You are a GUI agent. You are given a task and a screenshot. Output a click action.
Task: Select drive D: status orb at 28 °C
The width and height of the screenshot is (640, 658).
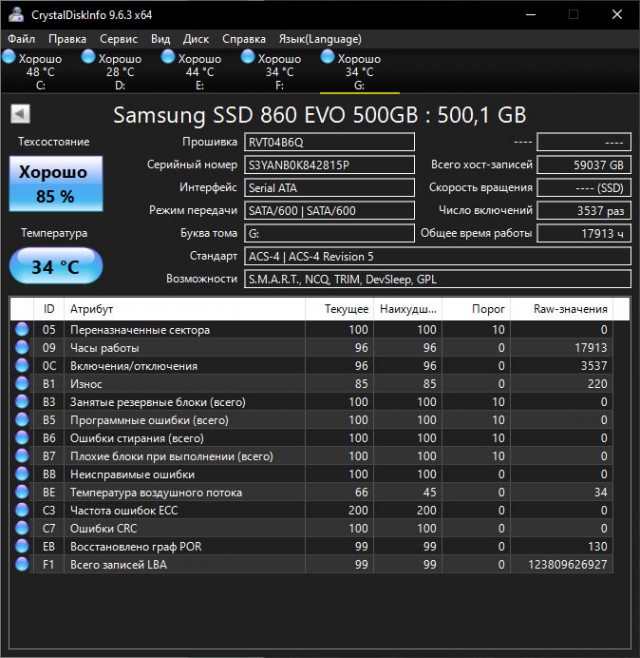click(x=90, y=58)
